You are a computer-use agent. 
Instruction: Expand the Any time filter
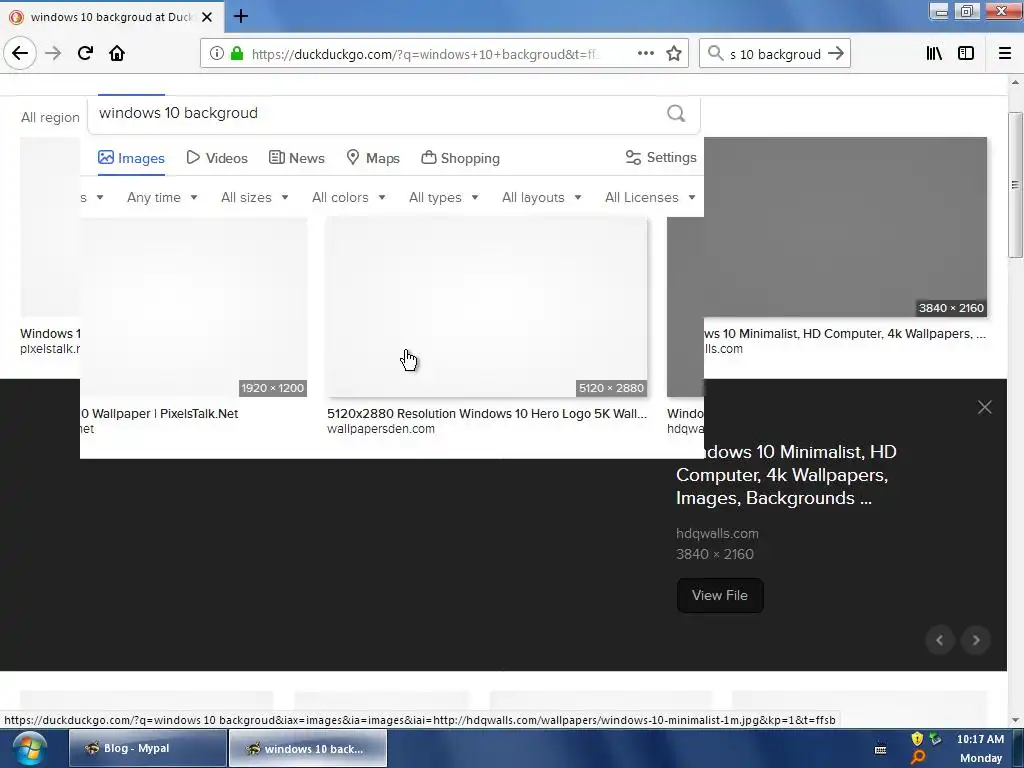(162, 197)
